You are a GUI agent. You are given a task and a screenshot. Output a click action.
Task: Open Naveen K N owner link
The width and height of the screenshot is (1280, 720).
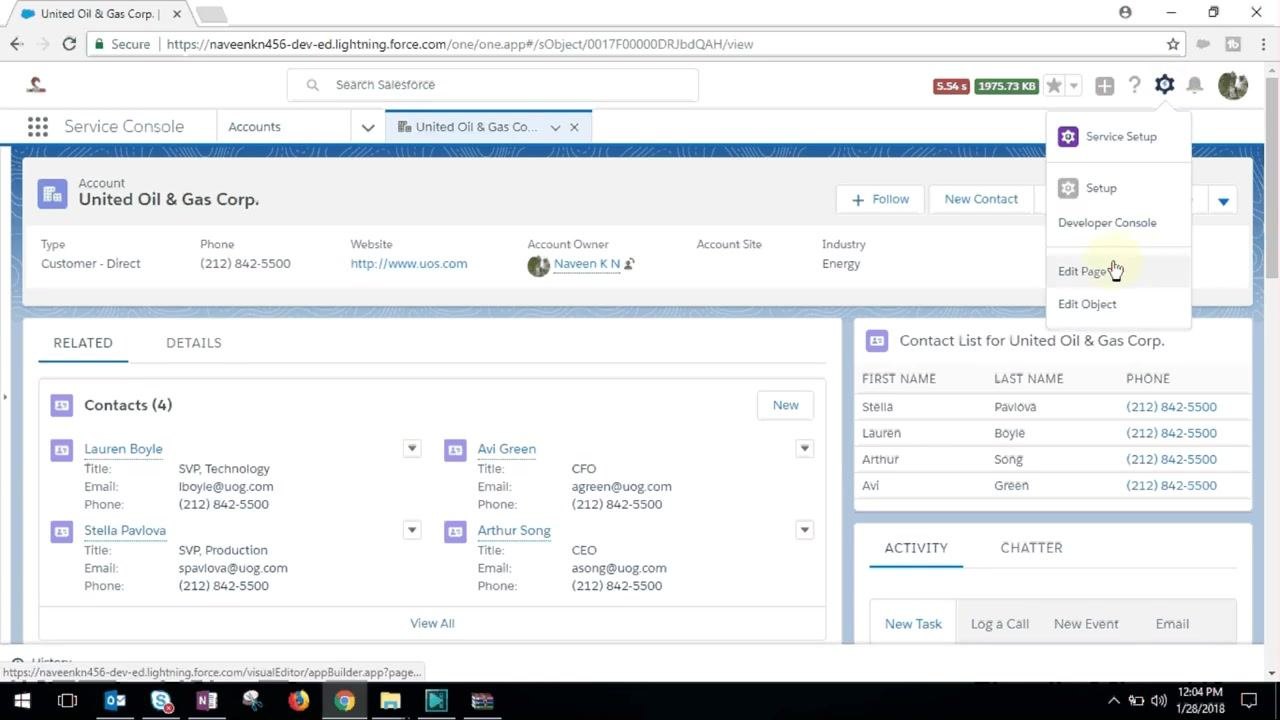(587, 264)
